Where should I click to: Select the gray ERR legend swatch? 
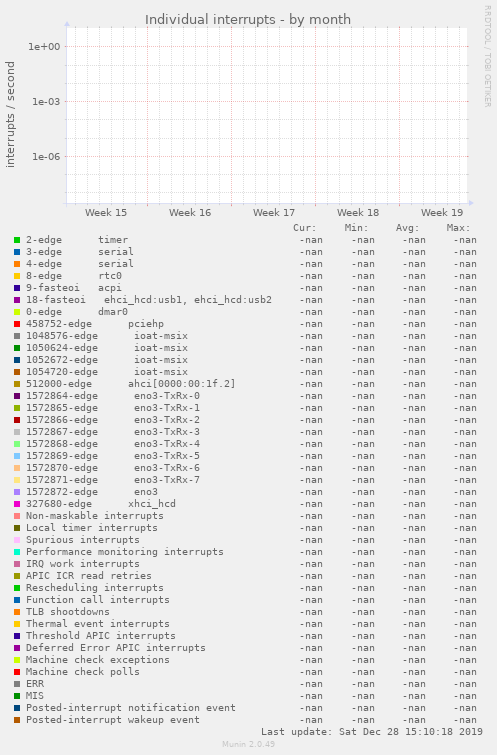click(17, 684)
